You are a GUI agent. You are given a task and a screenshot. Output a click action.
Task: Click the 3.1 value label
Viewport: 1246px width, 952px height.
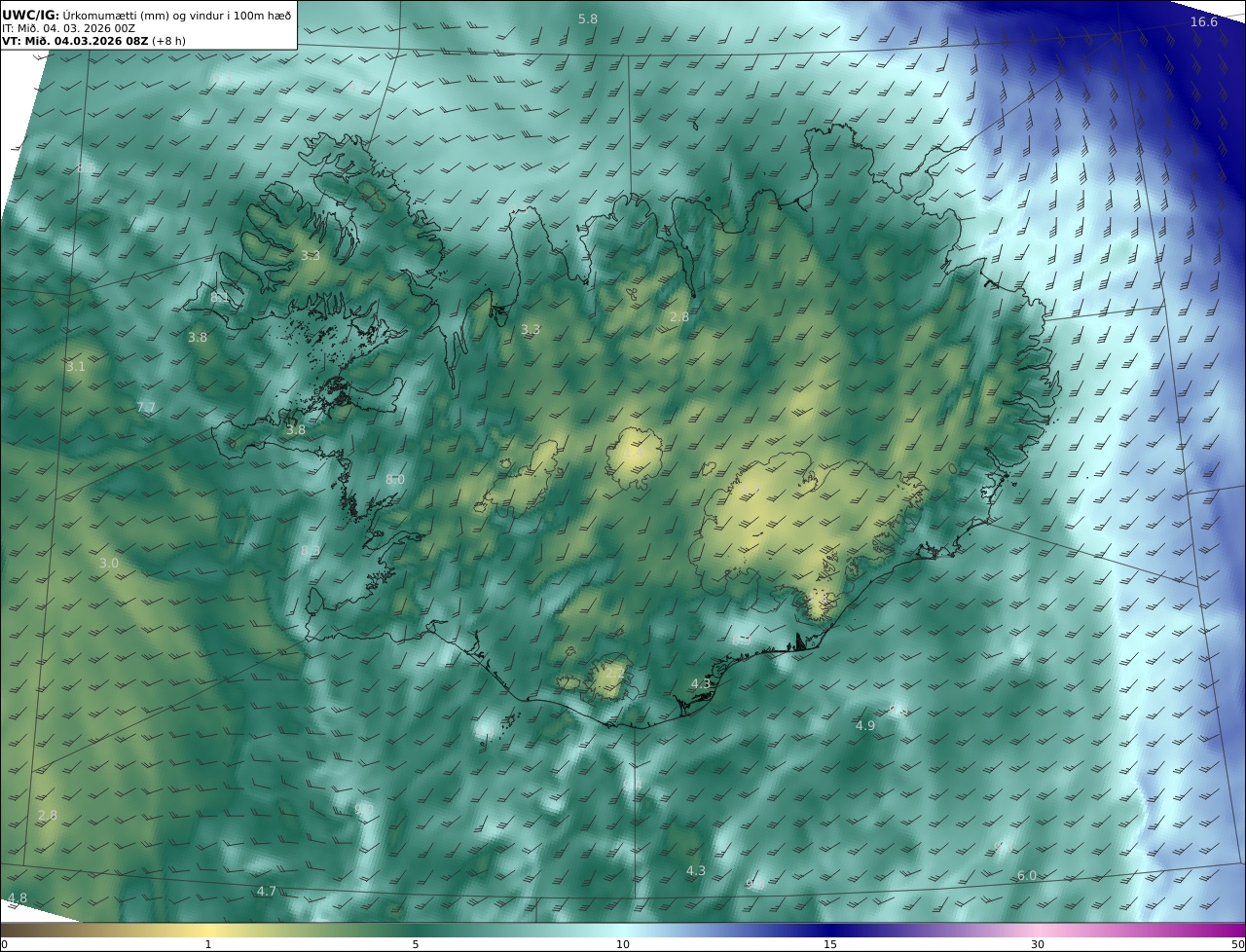76,367
